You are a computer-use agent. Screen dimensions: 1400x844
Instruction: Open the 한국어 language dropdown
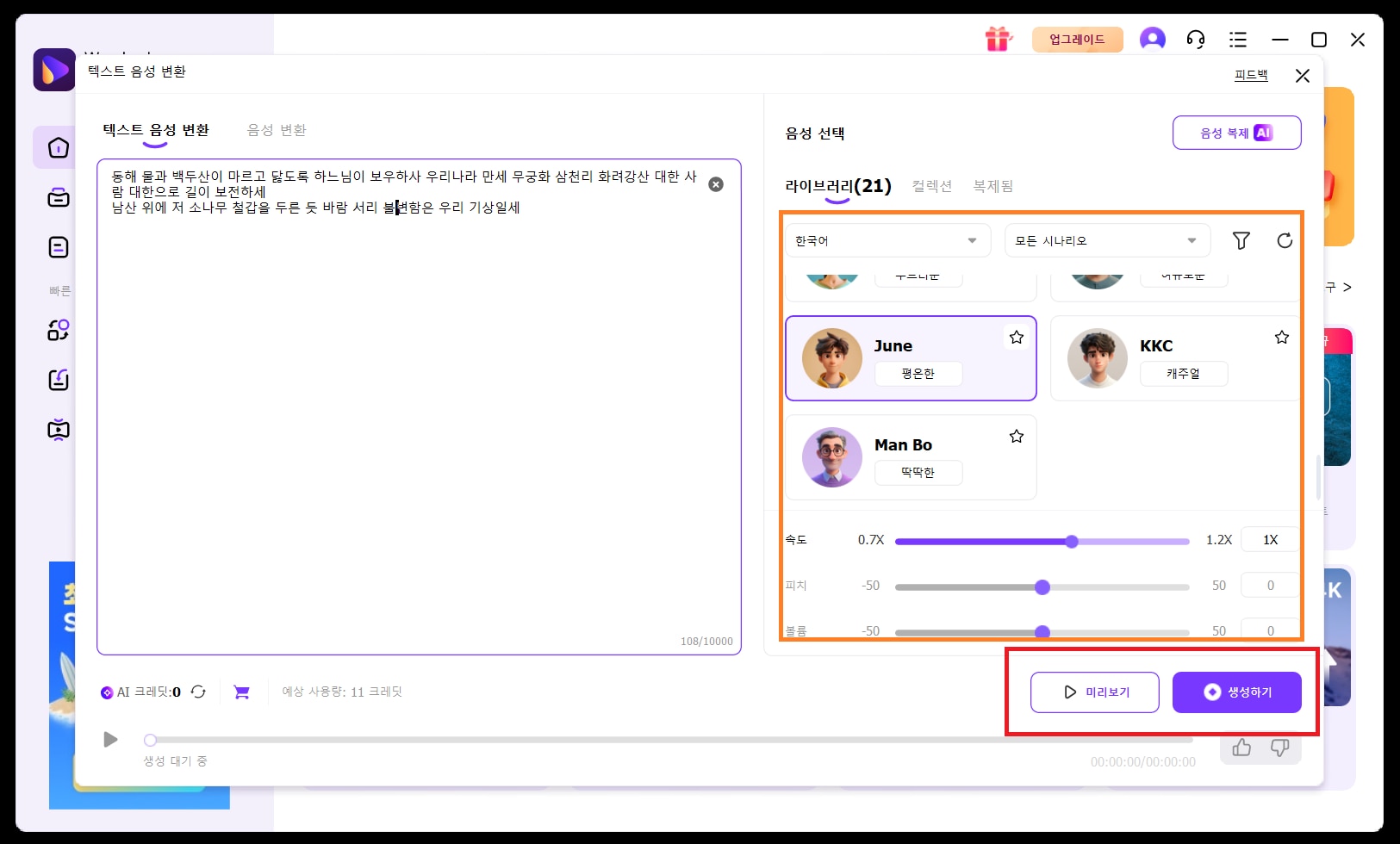(887, 240)
